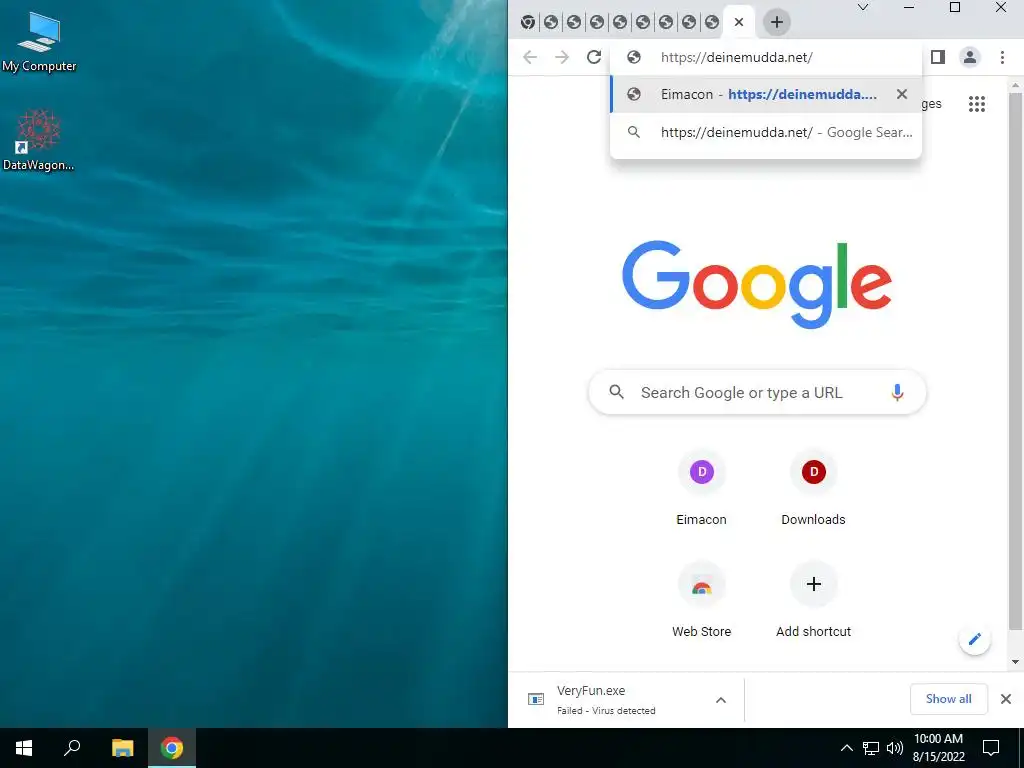Image resolution: width=1024 pixels, height=768 pixels.
Task: Open File Explorer from the taskbar
Action: click(x=122, y=748)
